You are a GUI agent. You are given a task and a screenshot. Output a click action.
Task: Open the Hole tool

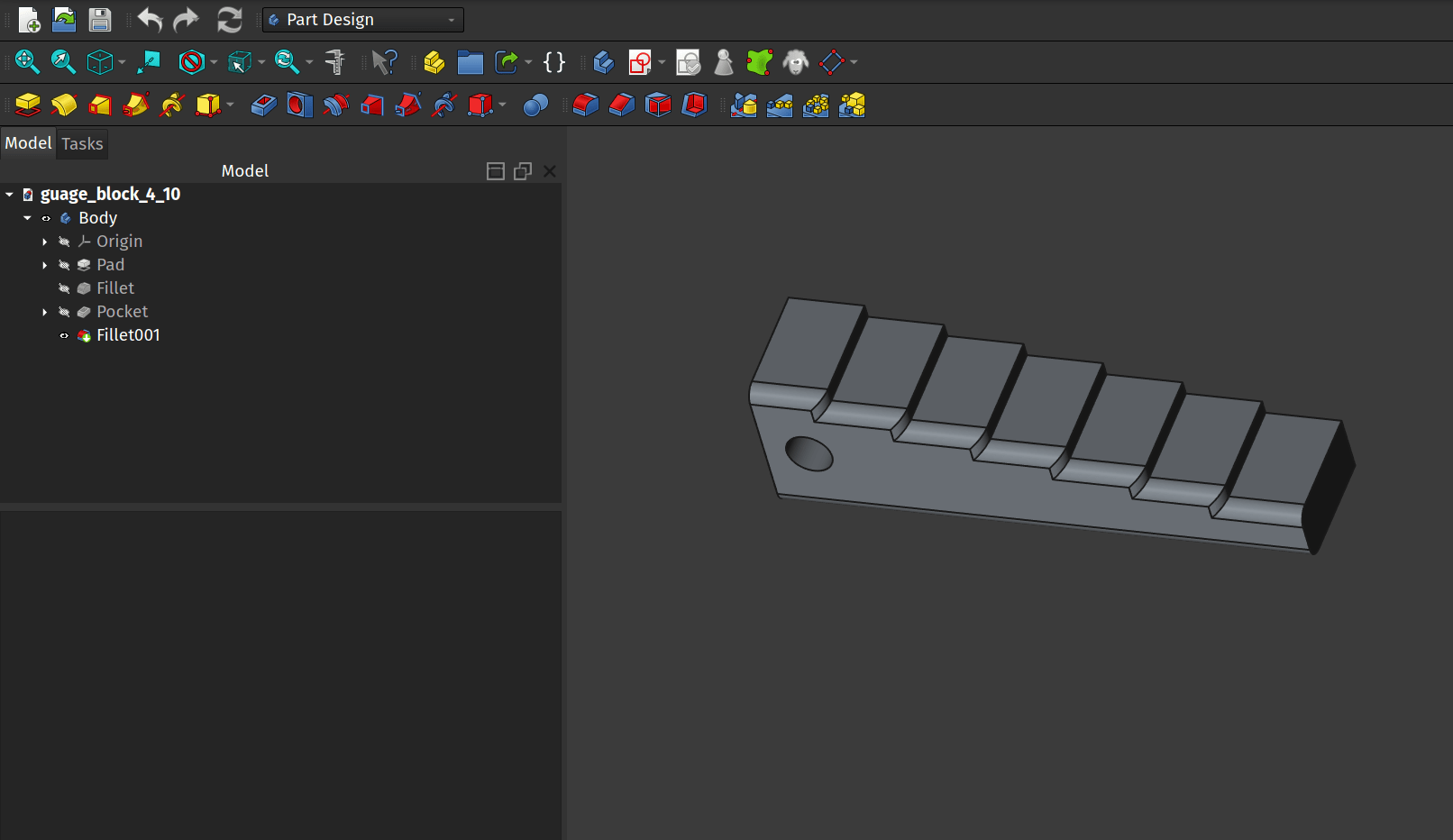click(x=299, y=105)
